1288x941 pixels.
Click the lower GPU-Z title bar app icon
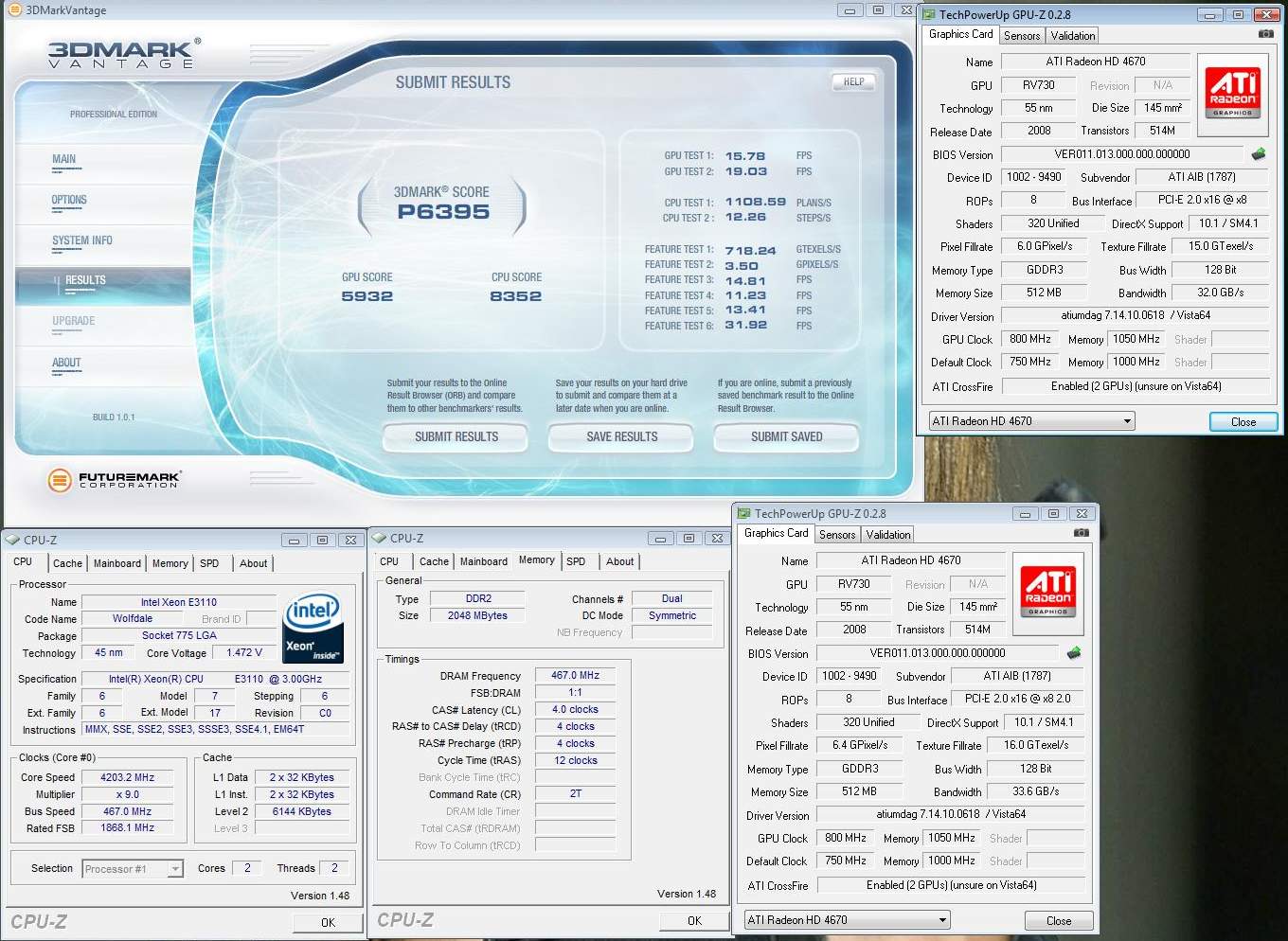744,513
